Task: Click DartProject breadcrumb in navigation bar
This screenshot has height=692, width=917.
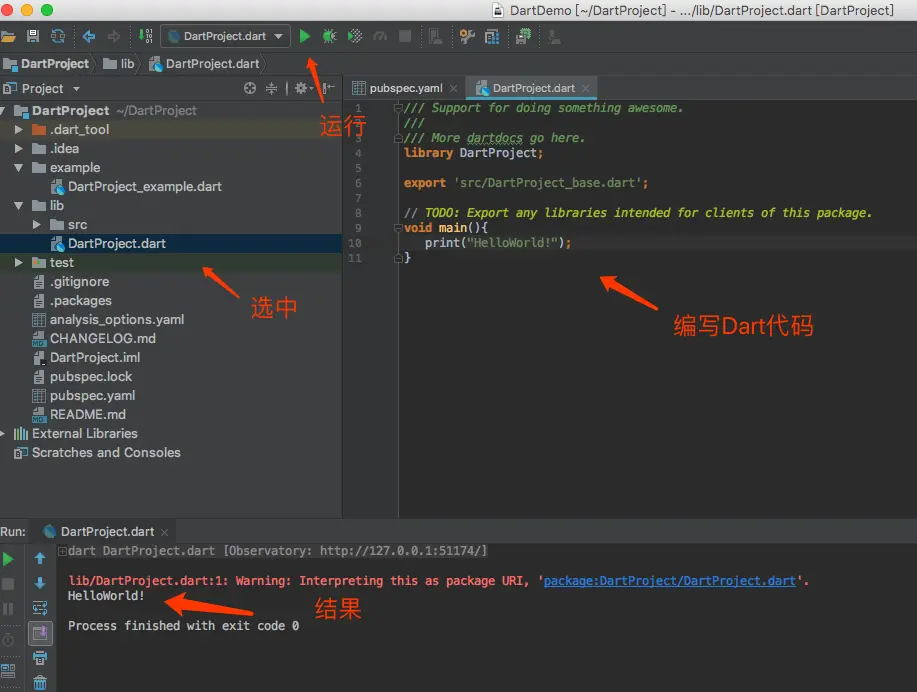Action: click(x=47, y=64)
